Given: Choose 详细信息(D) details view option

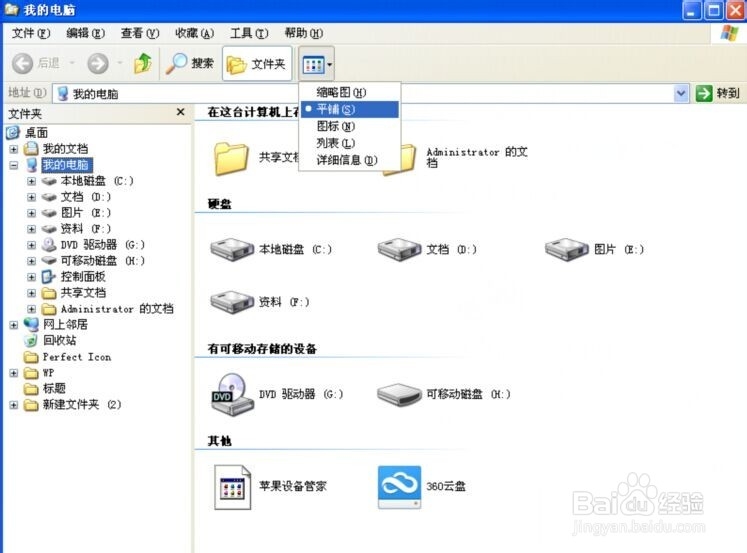Looking at the screenshot, I should click(350, 160).
